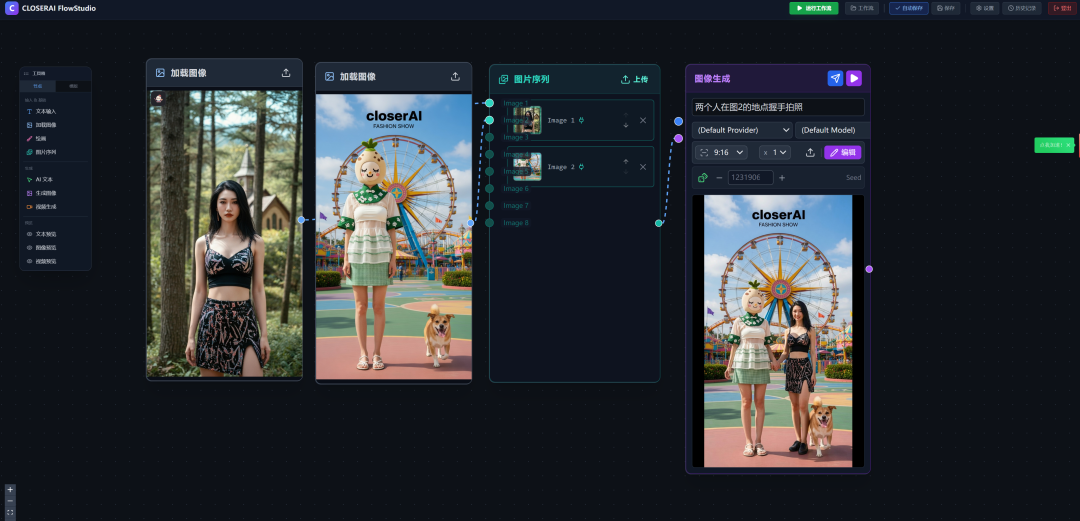Open the 9:16 aspect ratio dropdown
The height and width of the screenshot is (521, 1080).
(x=721, y=152)
